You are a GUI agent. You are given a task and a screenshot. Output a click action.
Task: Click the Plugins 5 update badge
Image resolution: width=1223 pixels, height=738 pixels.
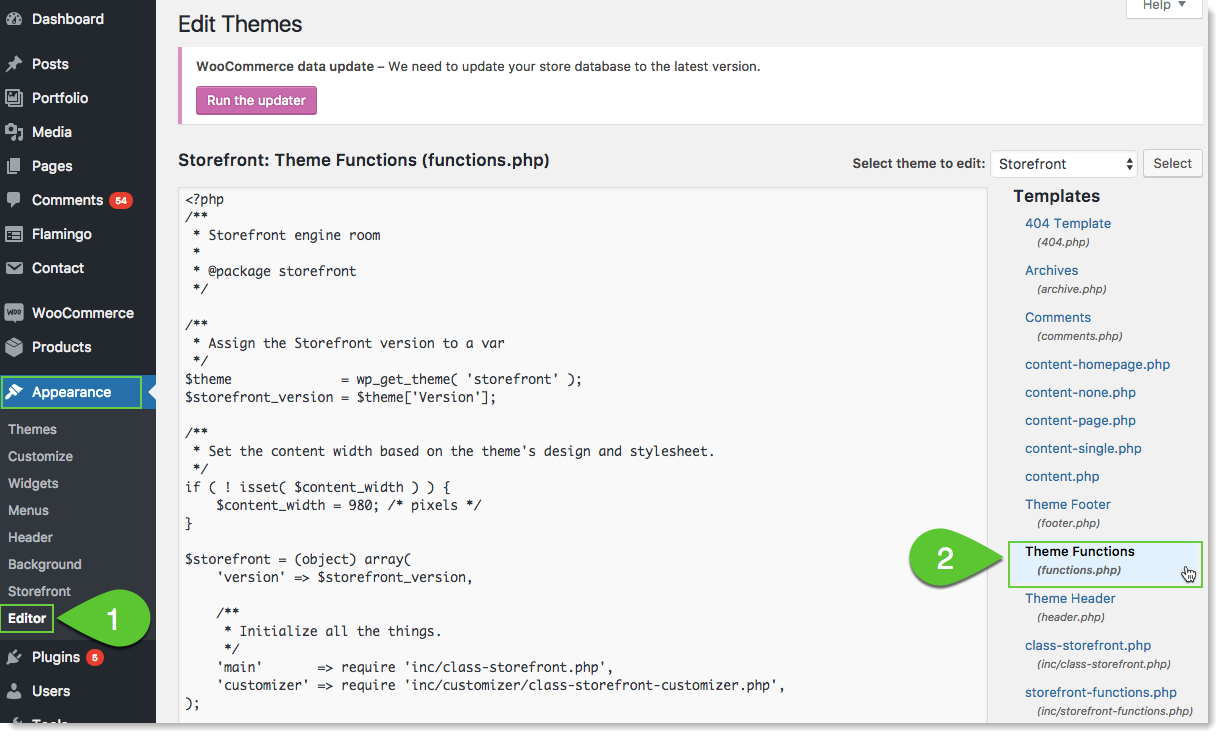(94, 657)
